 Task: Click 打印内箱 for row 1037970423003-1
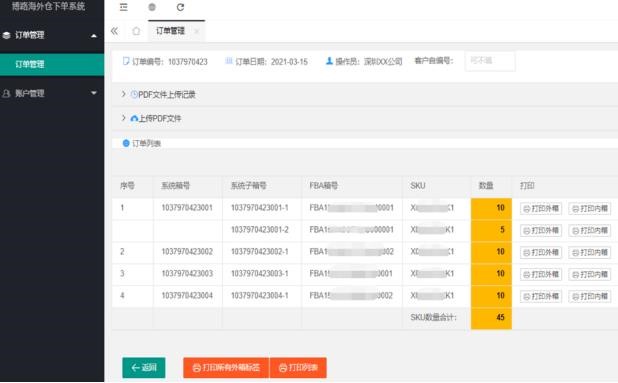(x=590, y=274)
